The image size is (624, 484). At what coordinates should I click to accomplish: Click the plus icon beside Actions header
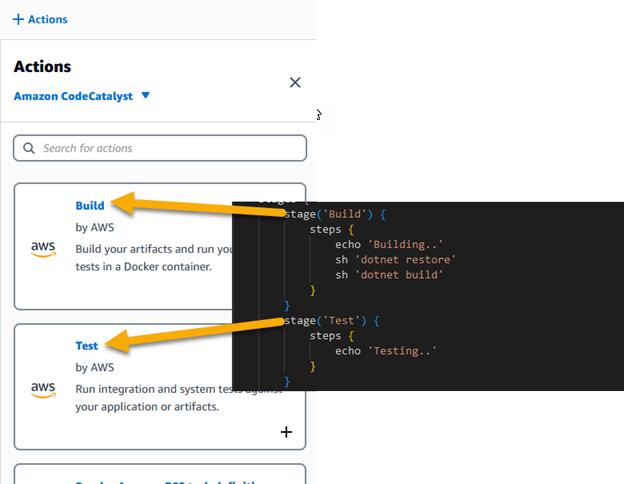[18, 19]
